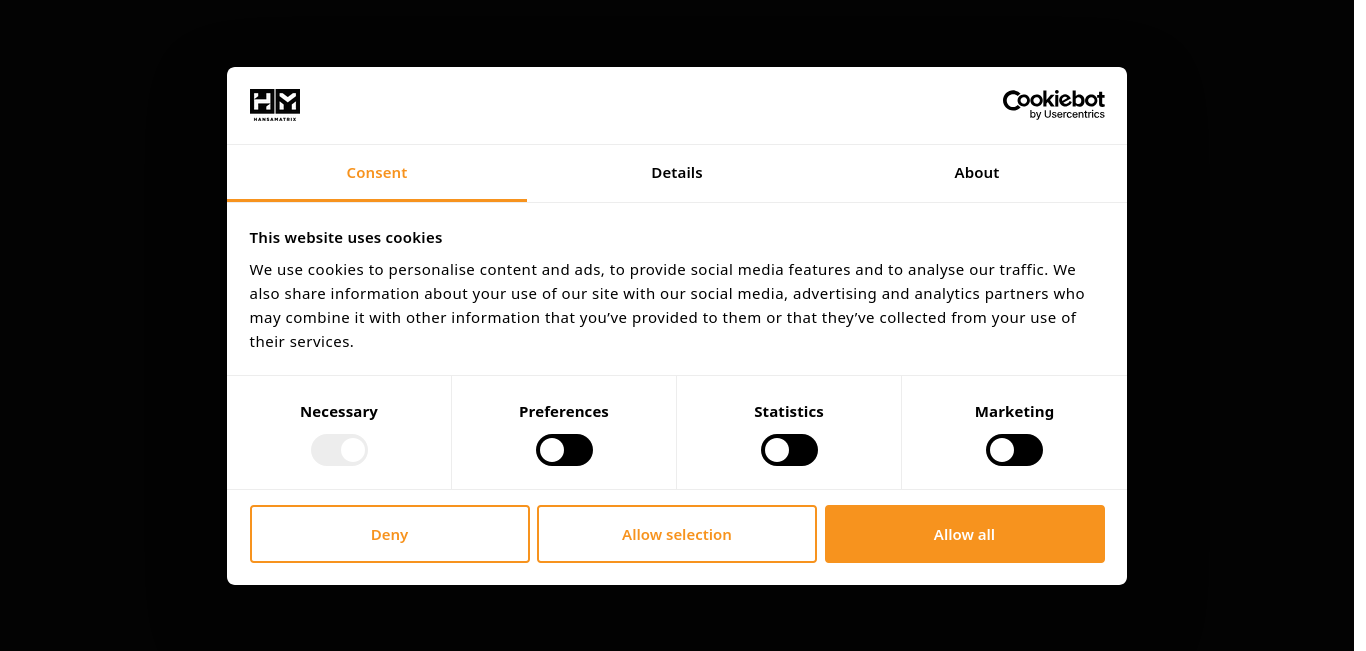Open the Cookiebot logo link
This screenshot has width=1366, height=651.
click(1053, 105)
